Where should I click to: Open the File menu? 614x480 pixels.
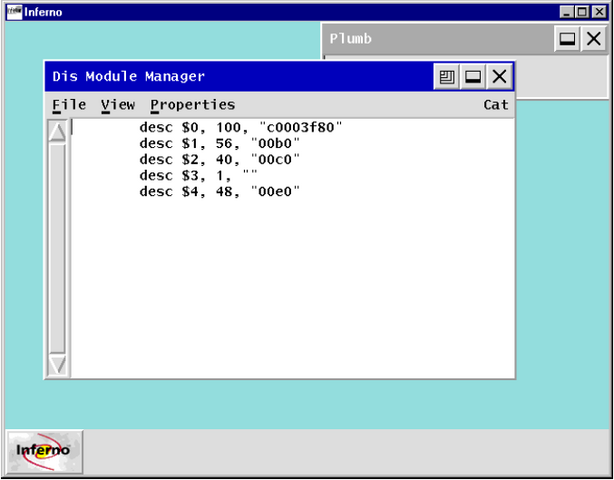pos(69,105)
